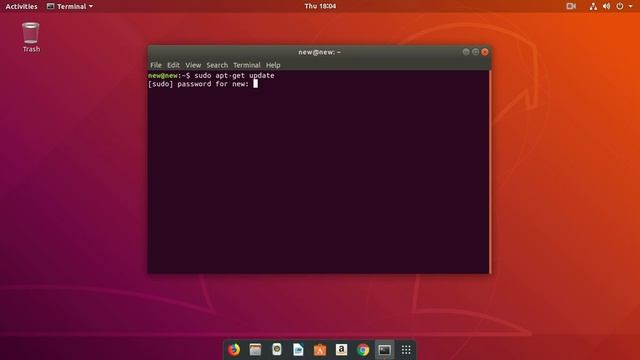Open the Edit menu in Terminal
This screenshot has width=640, height=360.
pos(173,65)
